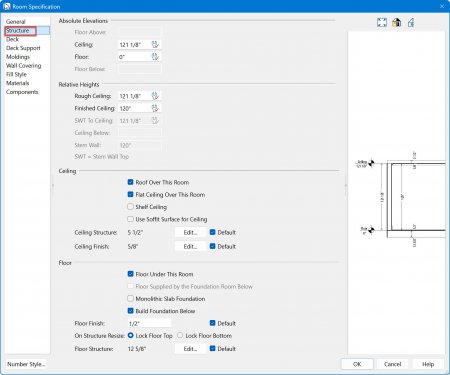
Task: Check Monolithic Slab Foundation
Action: point(131,298)
